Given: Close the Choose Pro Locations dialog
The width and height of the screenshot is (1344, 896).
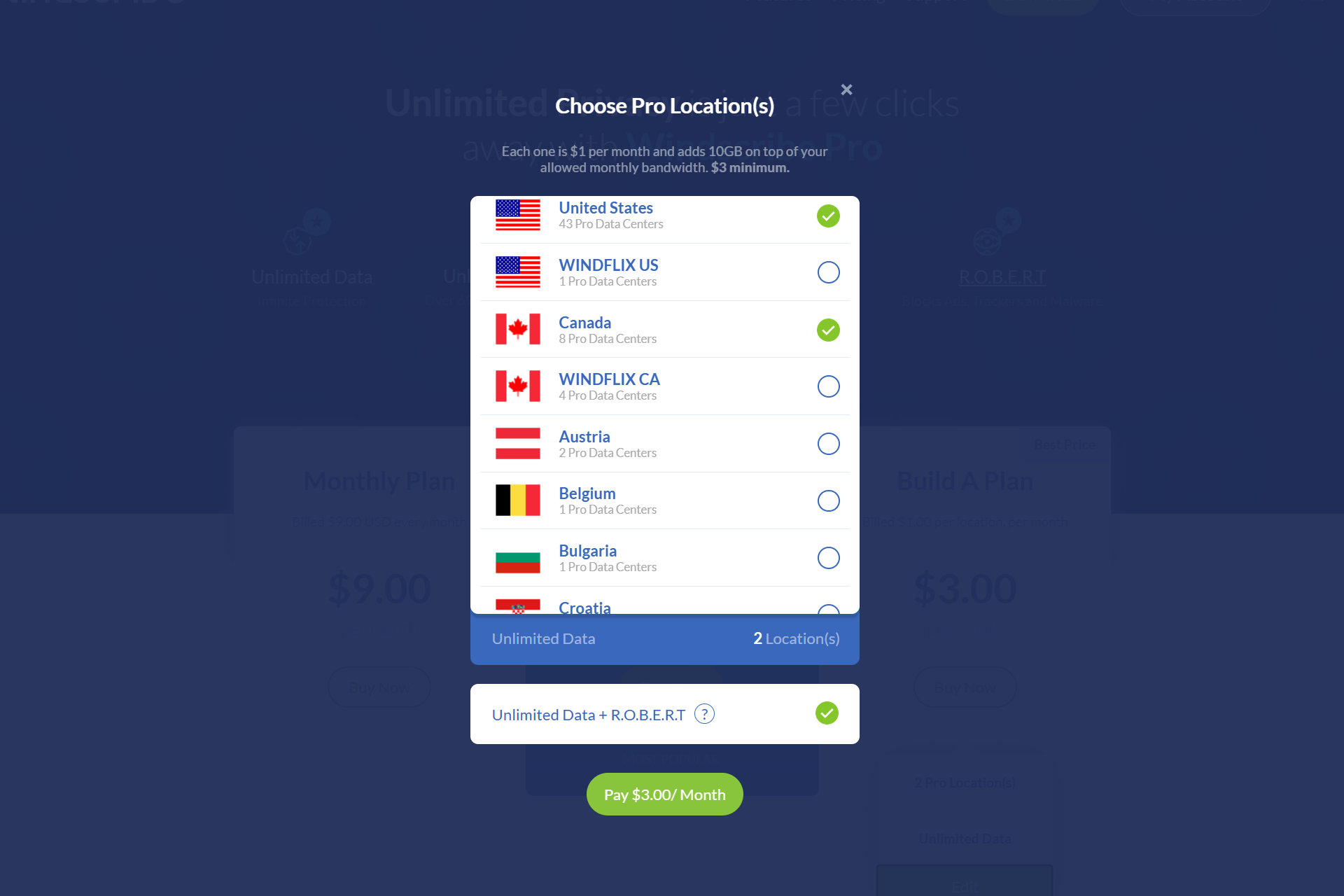Looking at the screenshot, I should point(846,90).
